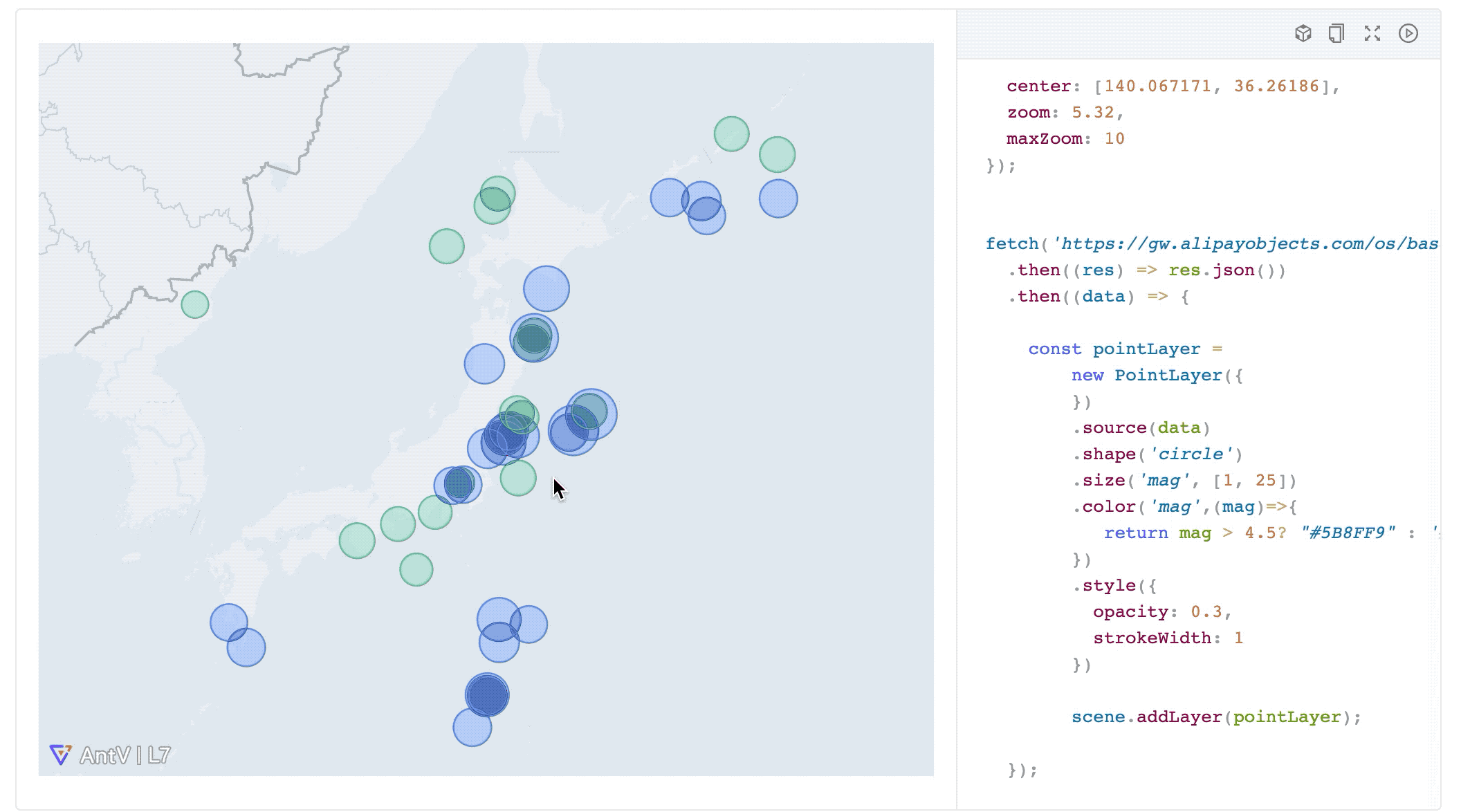Copy the source code with the copy icon
Image resolution: width=1461 pixels, height=812 pixels.
[1336, 33]
